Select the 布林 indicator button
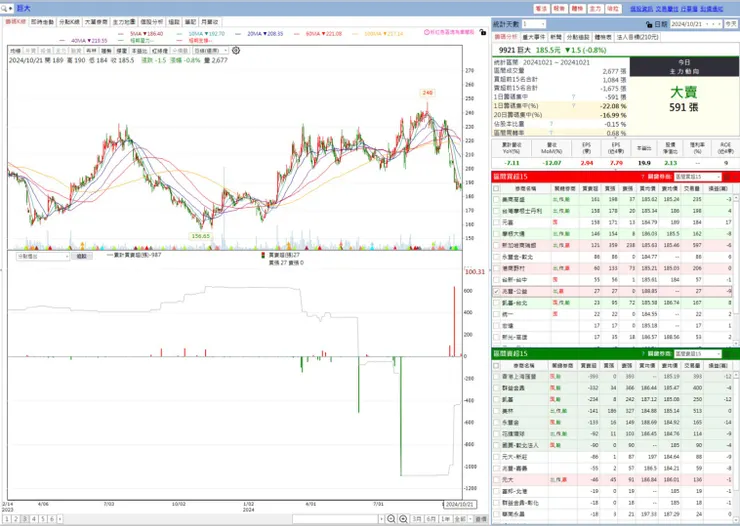 click(x=91, y=50)
